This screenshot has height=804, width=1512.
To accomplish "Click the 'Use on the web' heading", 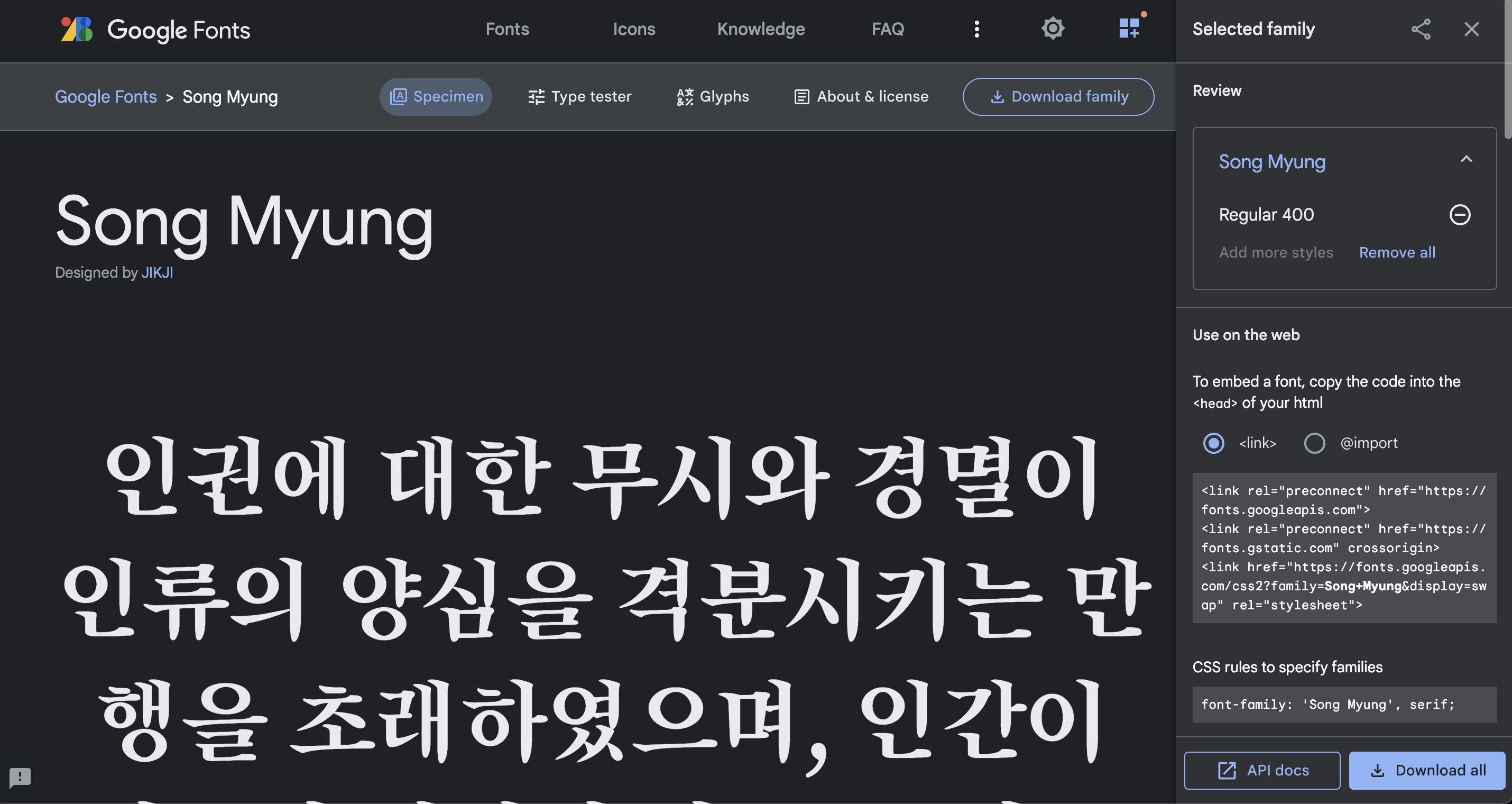I will (x=1246, y=335).
